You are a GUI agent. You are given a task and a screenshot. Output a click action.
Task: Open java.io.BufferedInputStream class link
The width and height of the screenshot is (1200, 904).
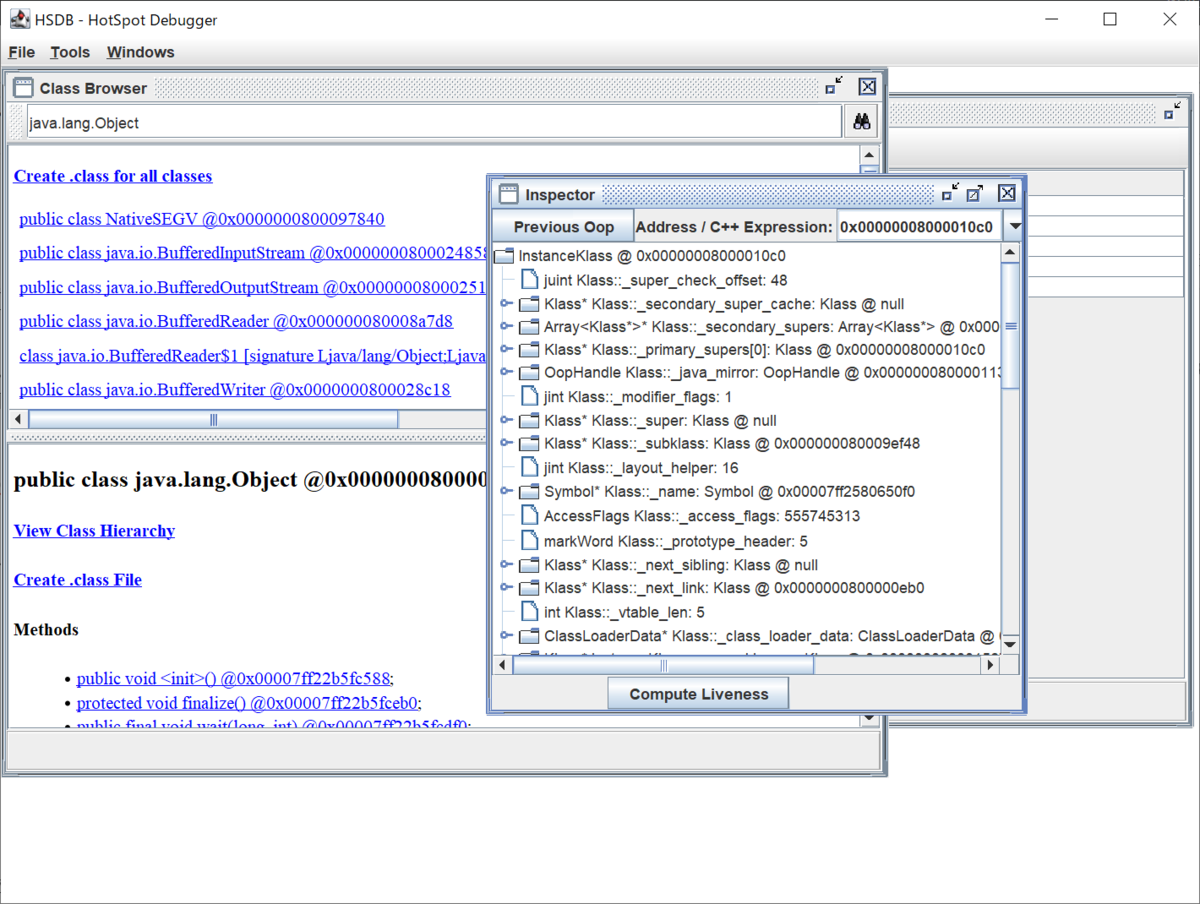254,253
